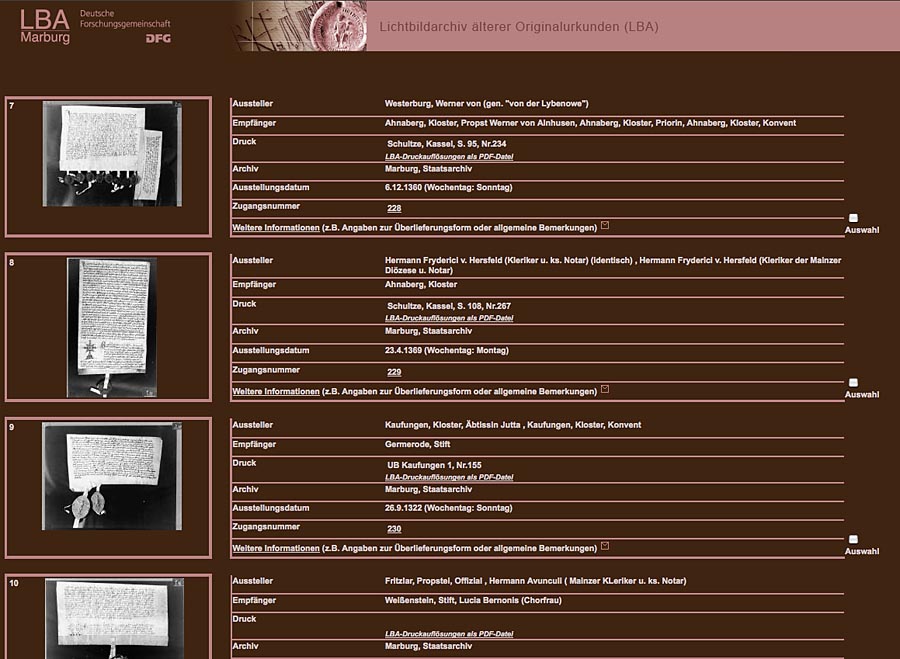Open the charter thumbnail of record 10
Screen dimensions: 900x659
pos(114,619)
